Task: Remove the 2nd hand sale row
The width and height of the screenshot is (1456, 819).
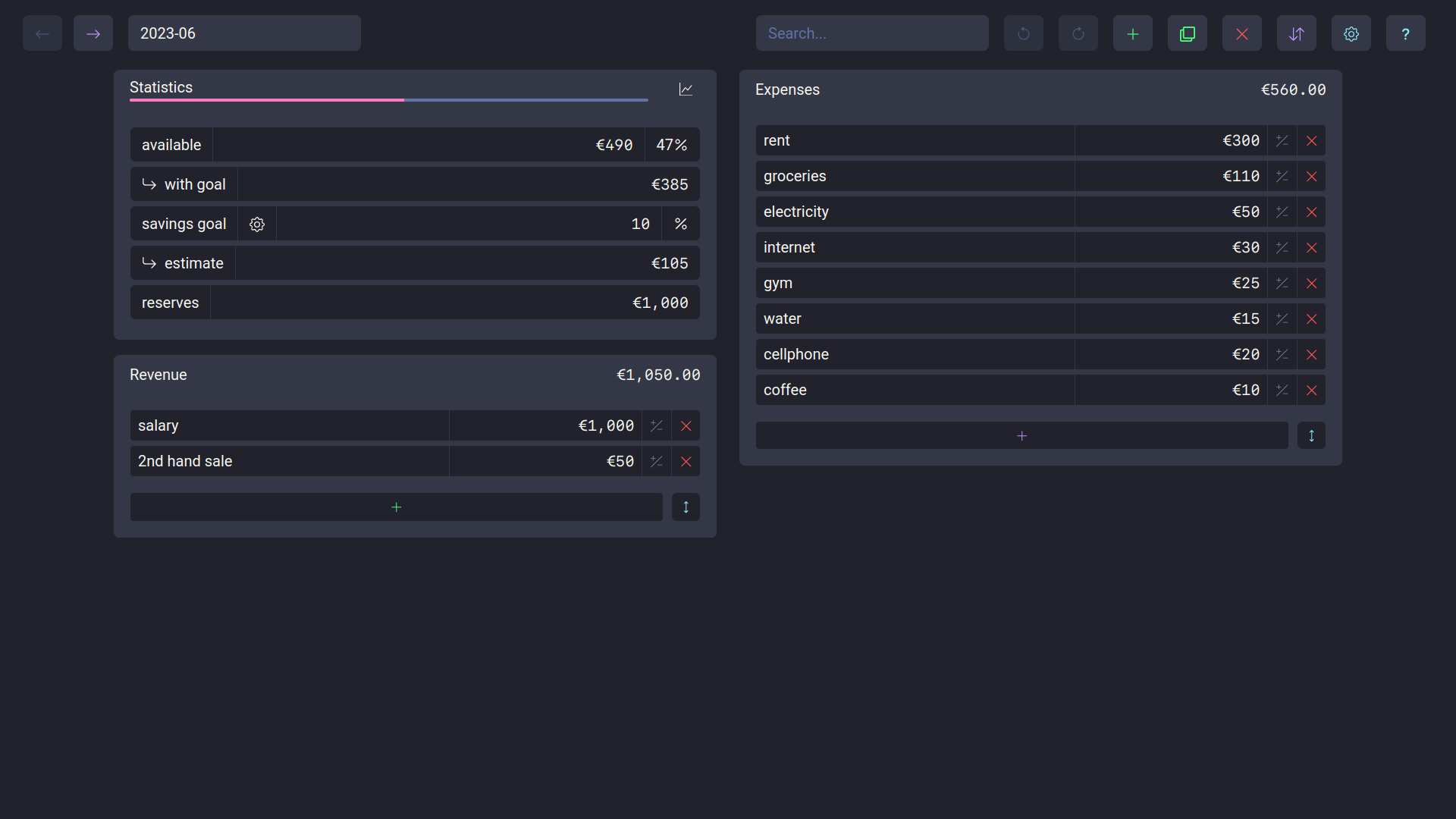Action: click(686, 461)
